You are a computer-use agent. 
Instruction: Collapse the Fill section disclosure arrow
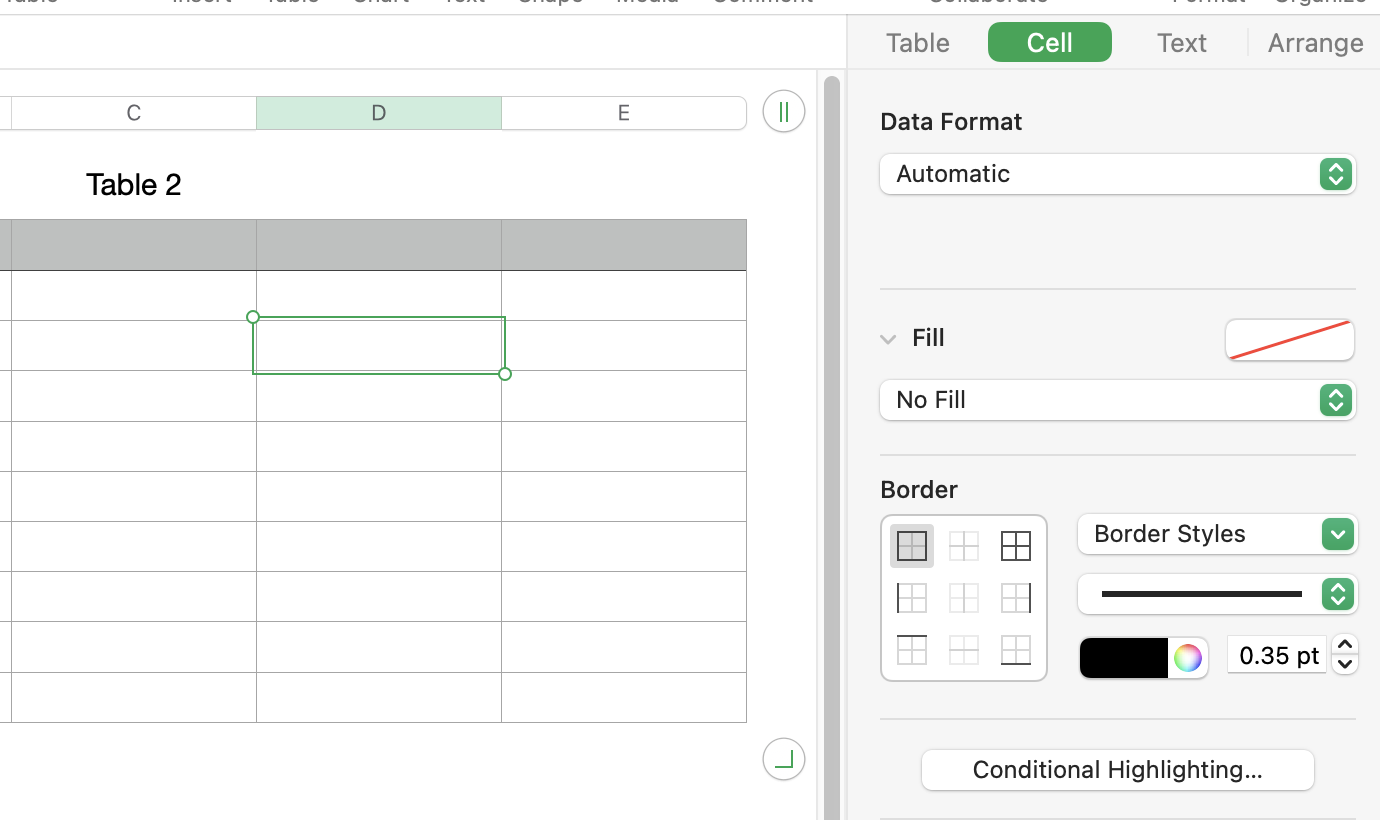point(888,339)
